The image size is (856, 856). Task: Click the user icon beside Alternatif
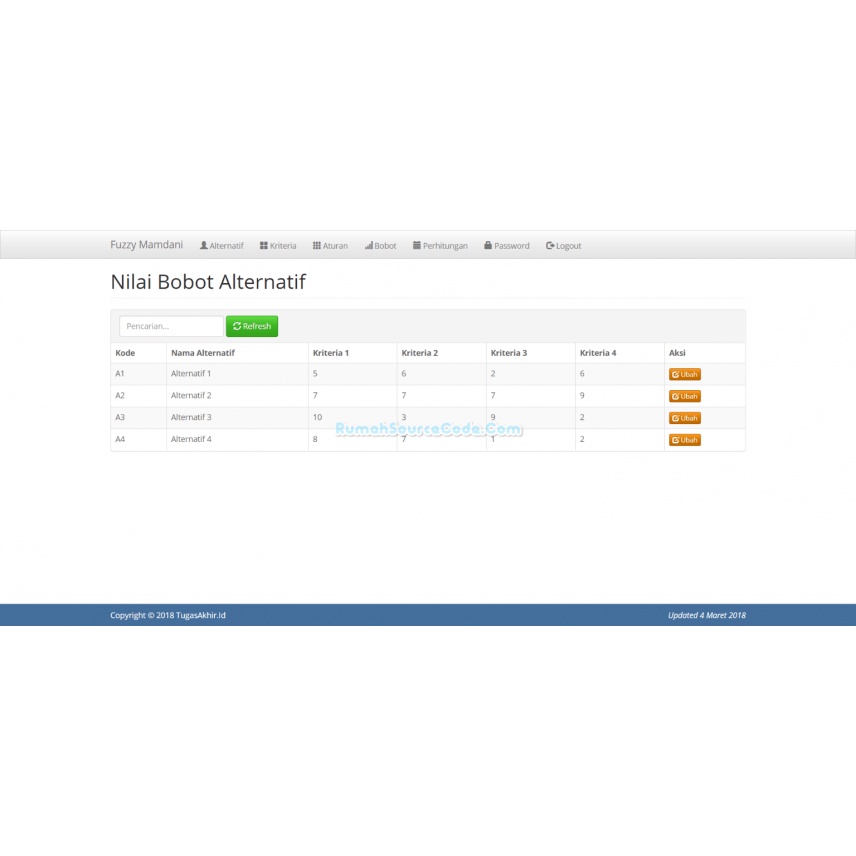click(x=204, y=245)
